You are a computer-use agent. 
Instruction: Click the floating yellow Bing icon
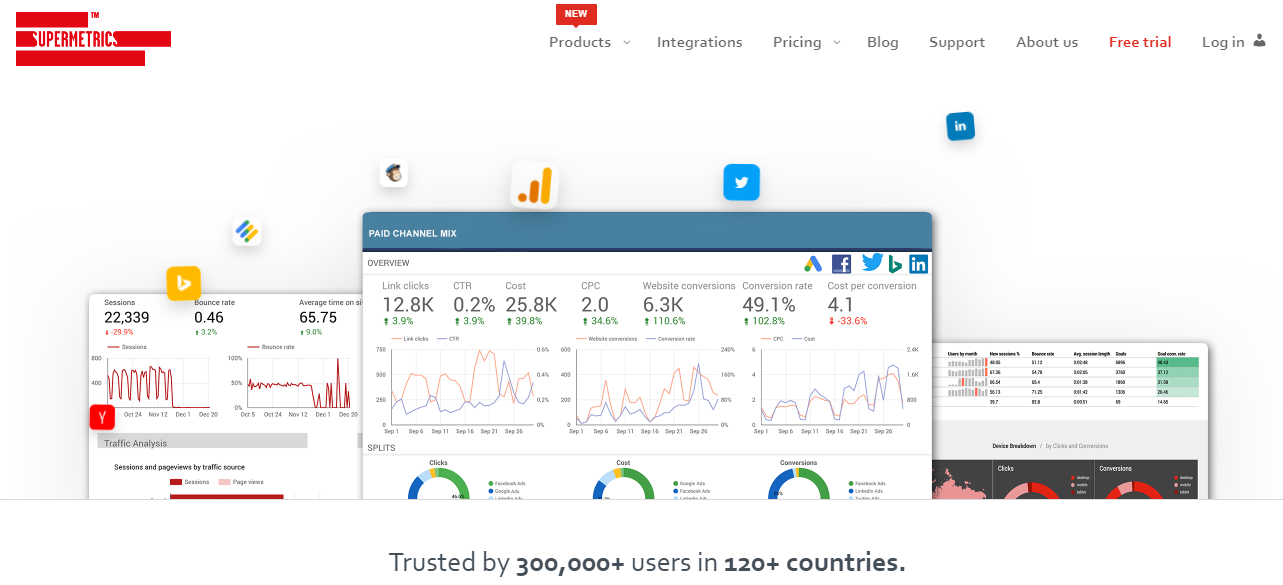coord(183,283)
